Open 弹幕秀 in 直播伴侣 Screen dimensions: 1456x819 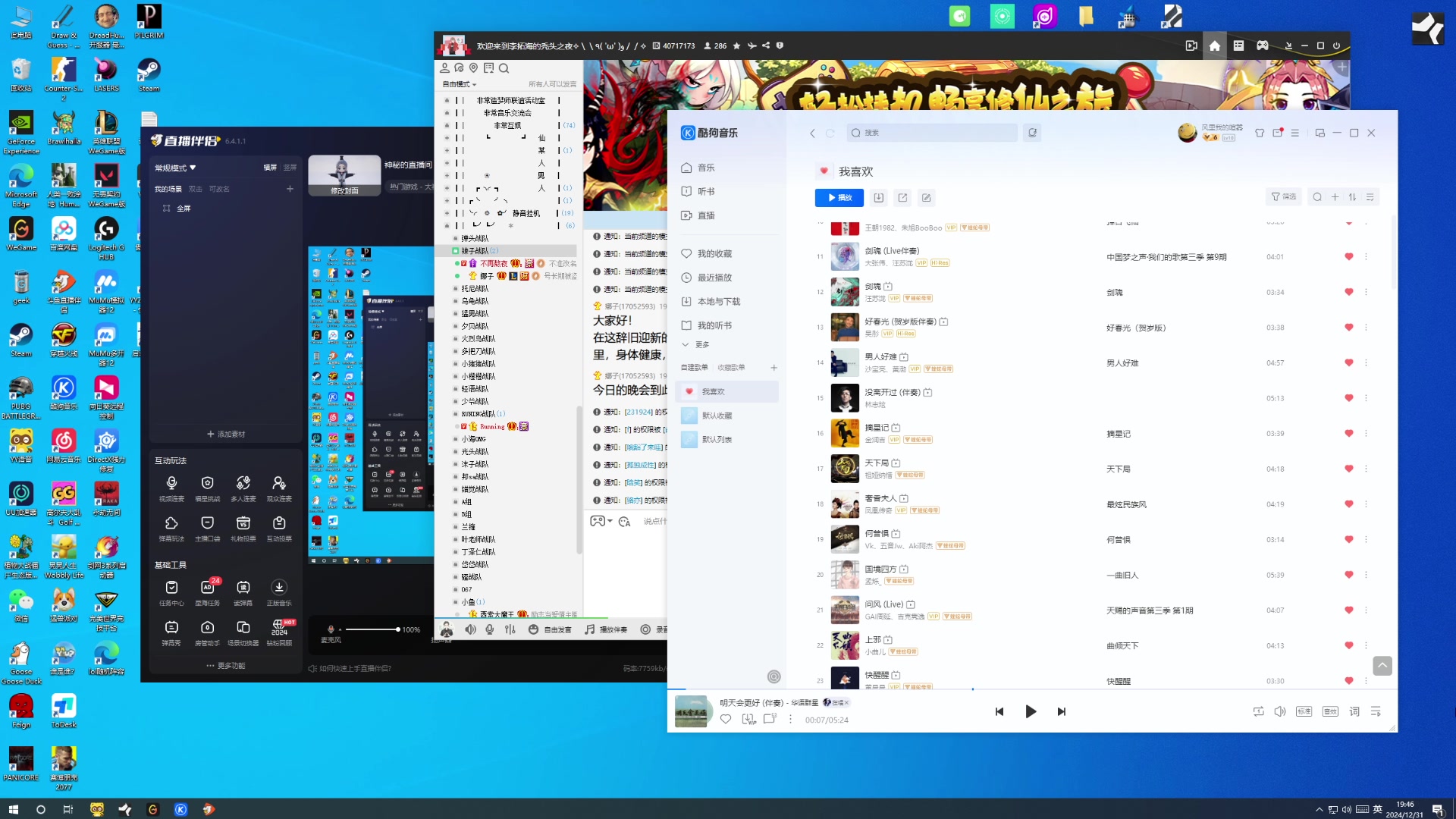171,633
